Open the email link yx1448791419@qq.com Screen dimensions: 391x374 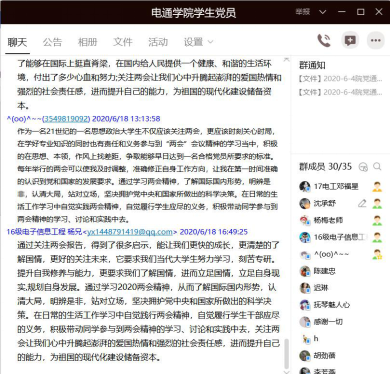(x=130, y=232)
